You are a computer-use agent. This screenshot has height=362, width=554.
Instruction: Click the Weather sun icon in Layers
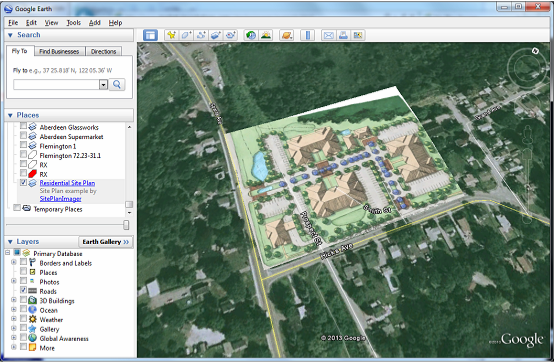click(x=33, y=319)
